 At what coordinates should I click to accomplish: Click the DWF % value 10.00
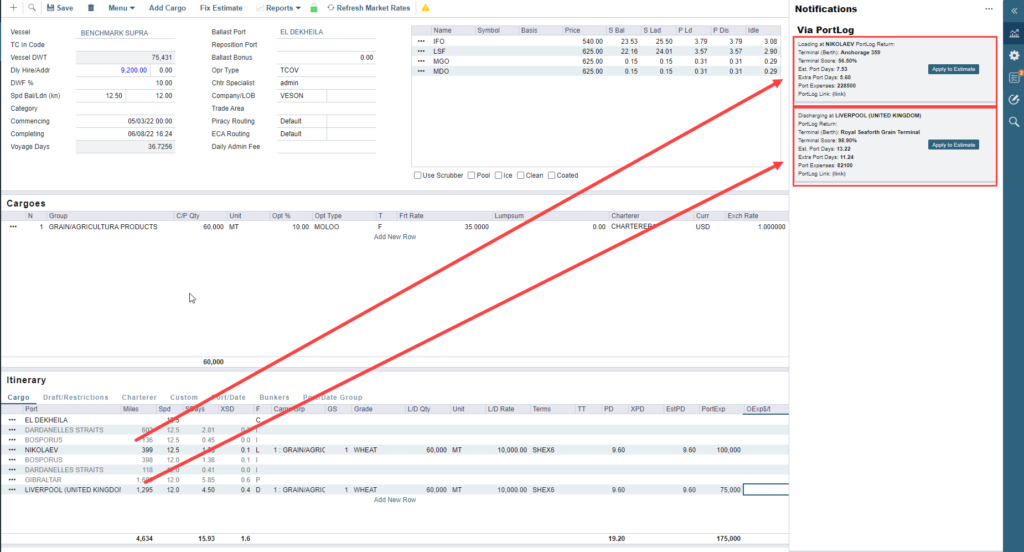click(164, 83)
